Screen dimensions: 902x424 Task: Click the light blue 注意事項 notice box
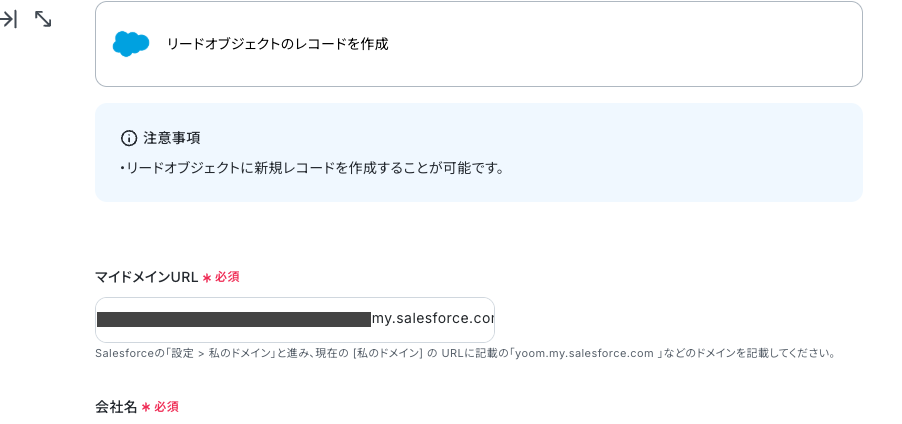(x=479, y=152)
